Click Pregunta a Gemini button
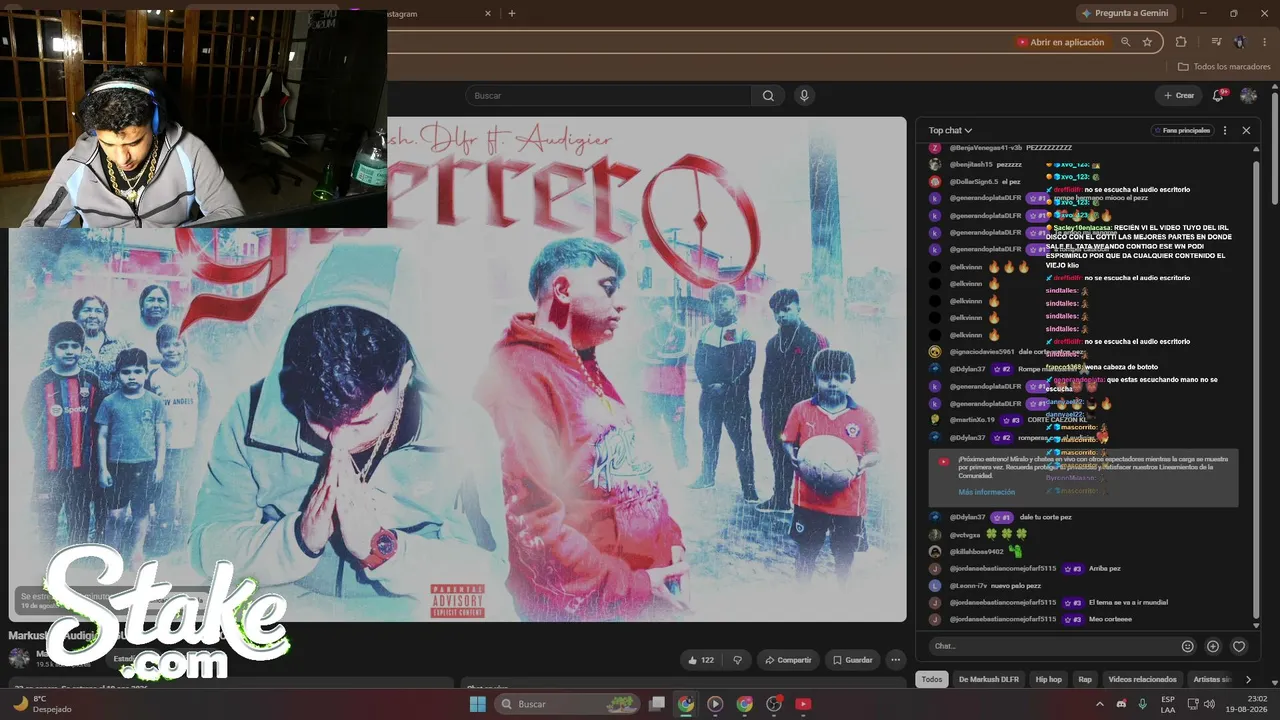 (1124, 13)
